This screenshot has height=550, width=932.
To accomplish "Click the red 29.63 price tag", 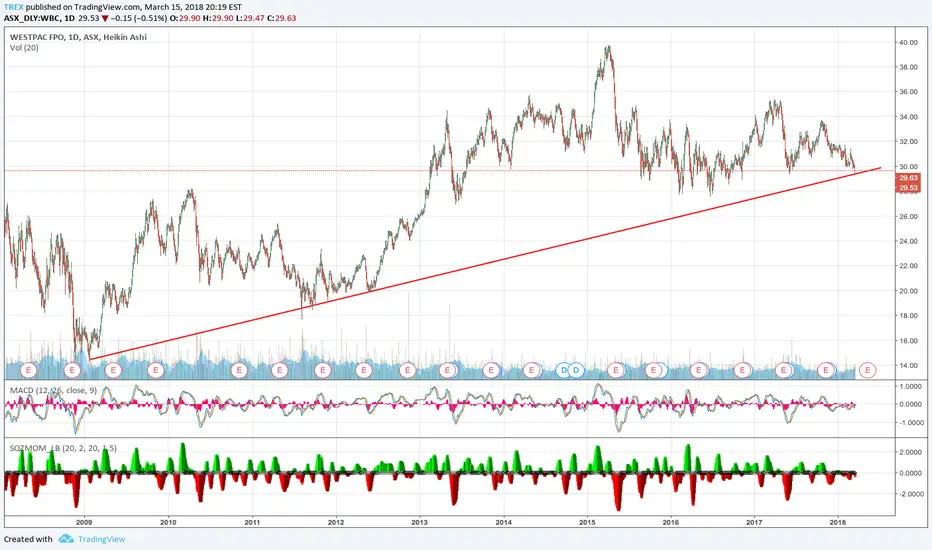I will pos(908,178).
